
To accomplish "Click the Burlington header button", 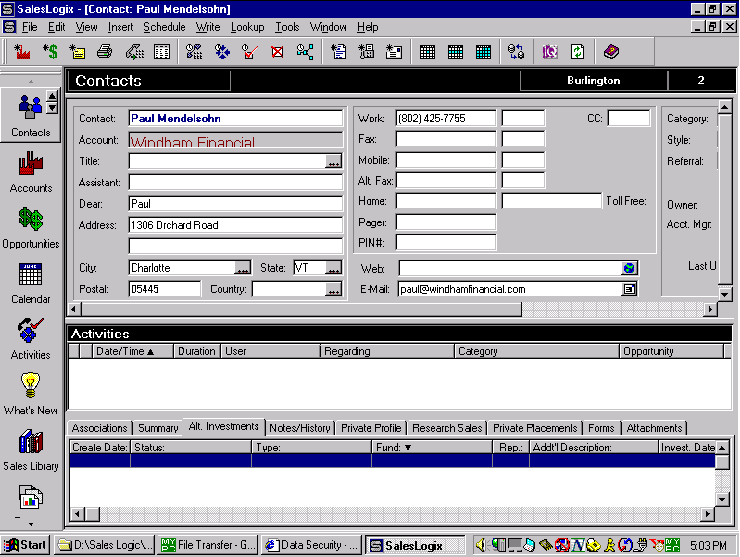I will [594, 80].
